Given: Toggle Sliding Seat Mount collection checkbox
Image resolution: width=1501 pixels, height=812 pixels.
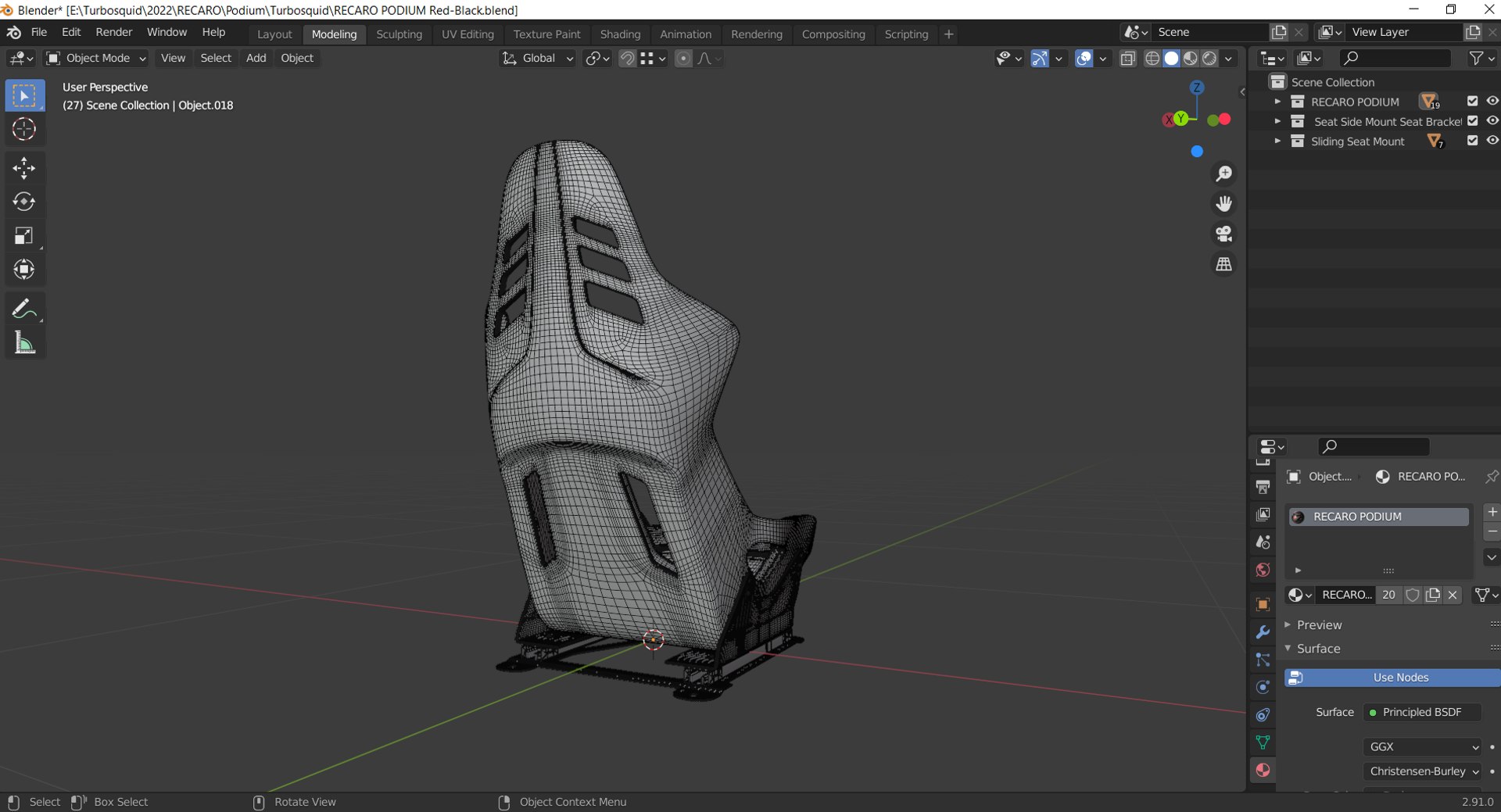Looking at the screenshot, I should point(1472,141).
